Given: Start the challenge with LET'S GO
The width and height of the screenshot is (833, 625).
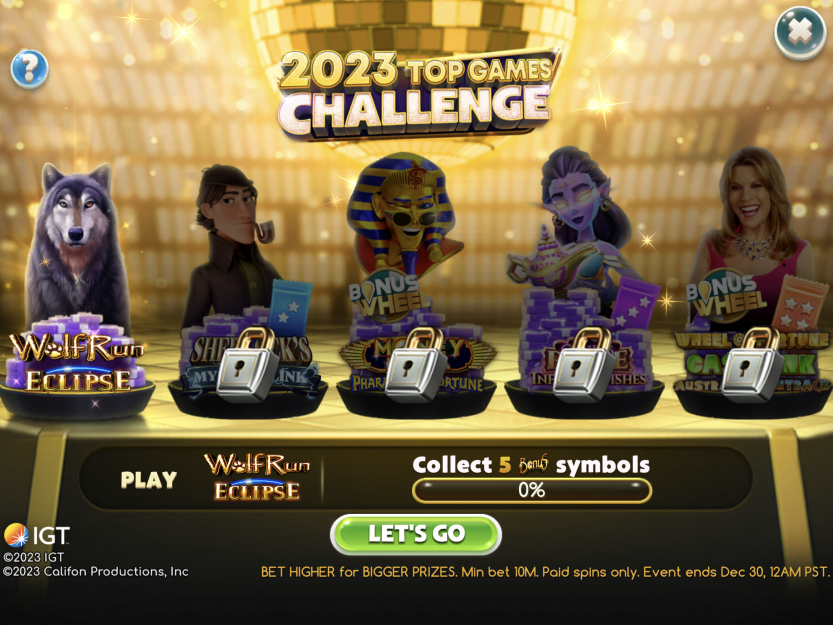Looking at the screenshot, I should coord(416,534).
